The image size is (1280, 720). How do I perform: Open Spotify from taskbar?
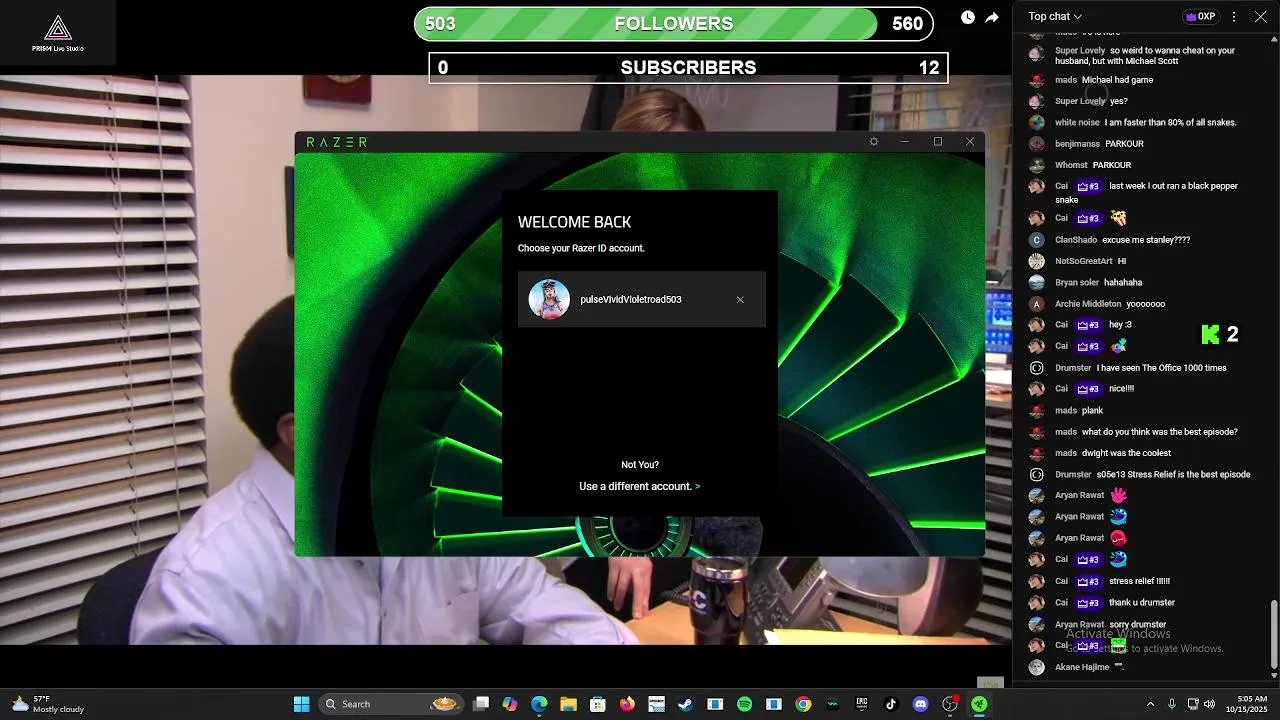click(744, 704)
